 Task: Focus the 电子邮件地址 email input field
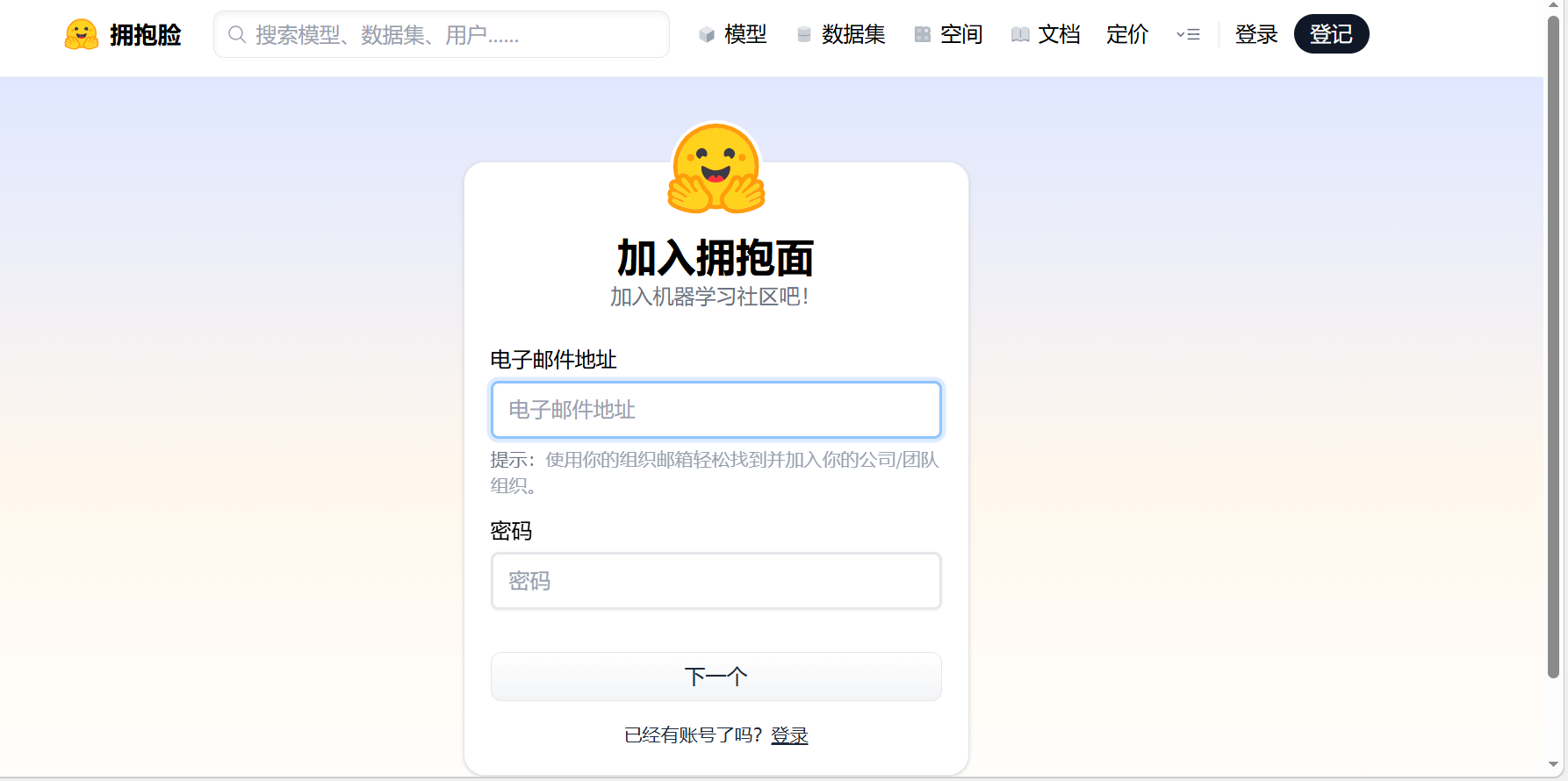(x=716, y=410)
